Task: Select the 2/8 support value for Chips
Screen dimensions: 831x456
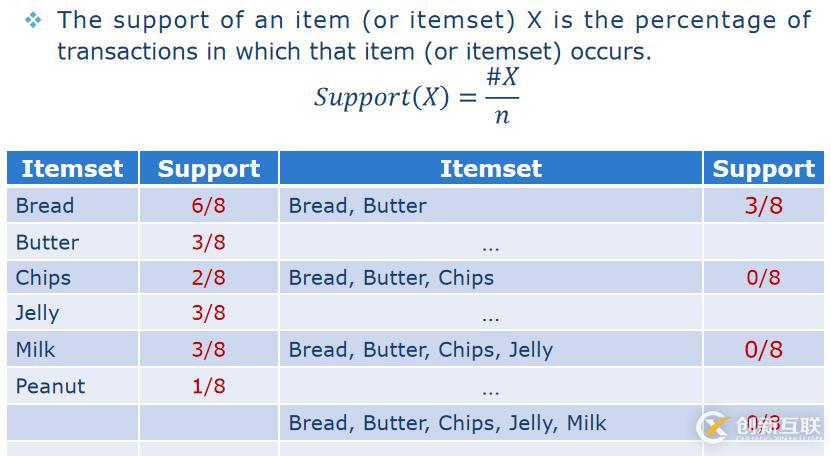Action: pos(208,278)
